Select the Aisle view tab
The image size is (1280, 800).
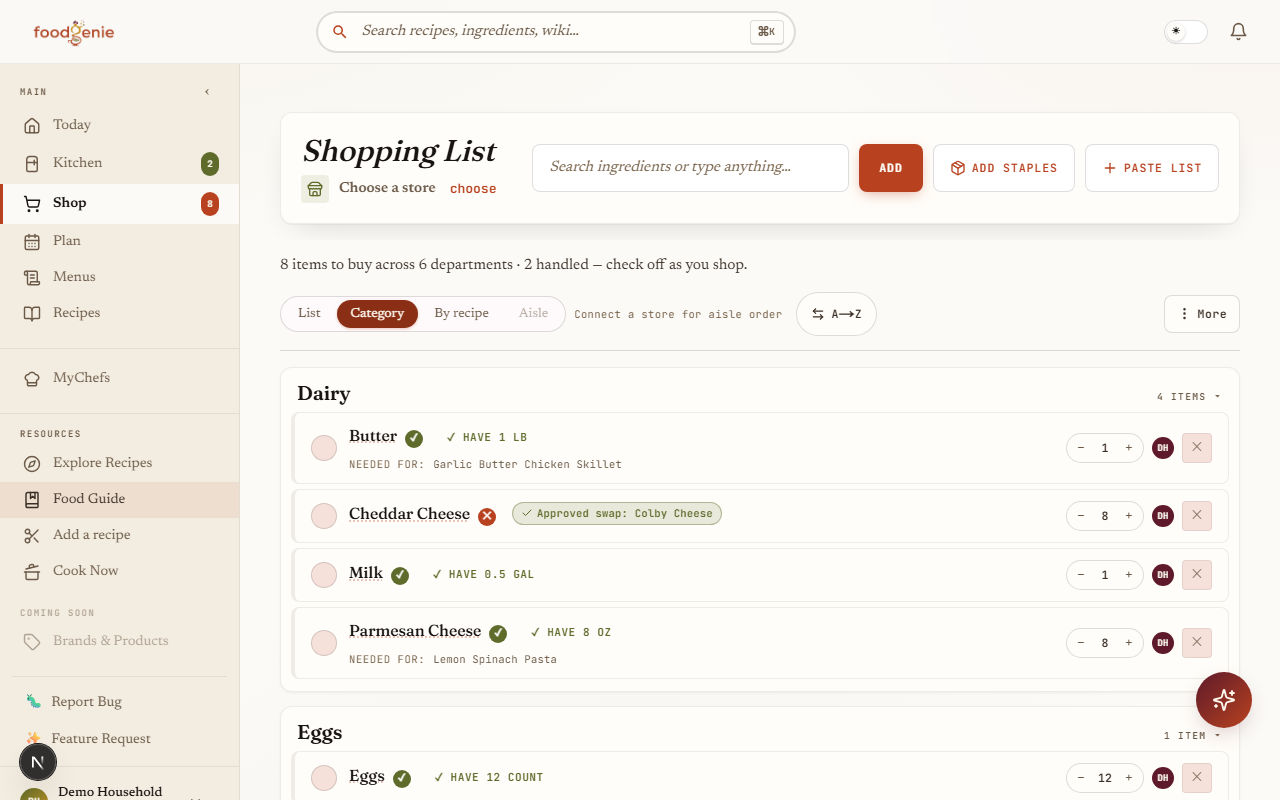(533, 314)
